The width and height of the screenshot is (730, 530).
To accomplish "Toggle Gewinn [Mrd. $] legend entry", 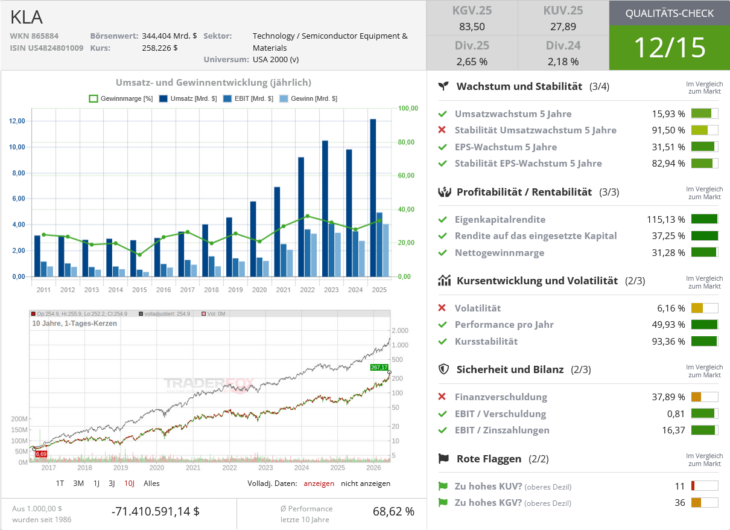I will [x=308, y=99].
